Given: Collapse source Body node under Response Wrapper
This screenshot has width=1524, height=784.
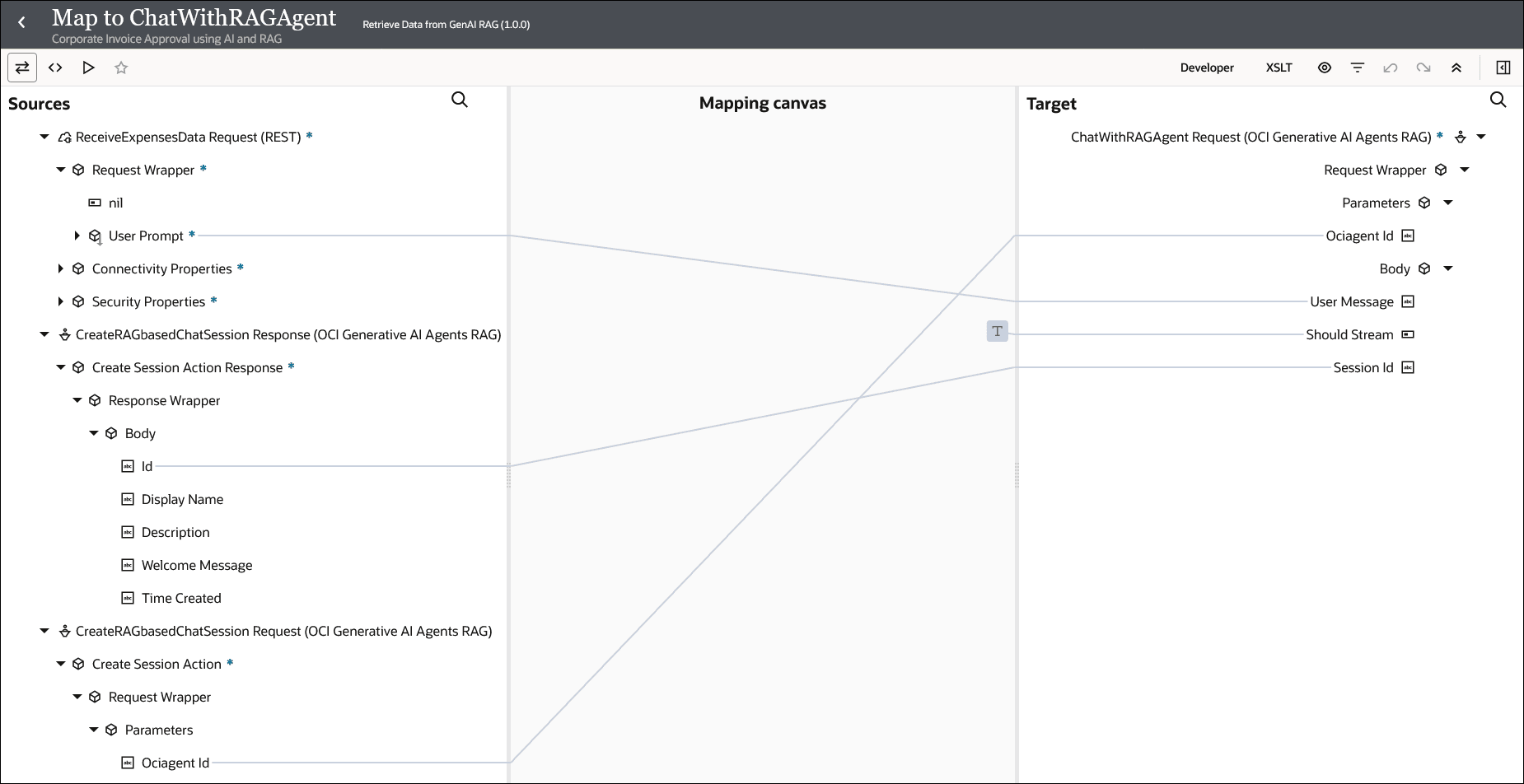Looking at the screenshot, I should (94, 433).
